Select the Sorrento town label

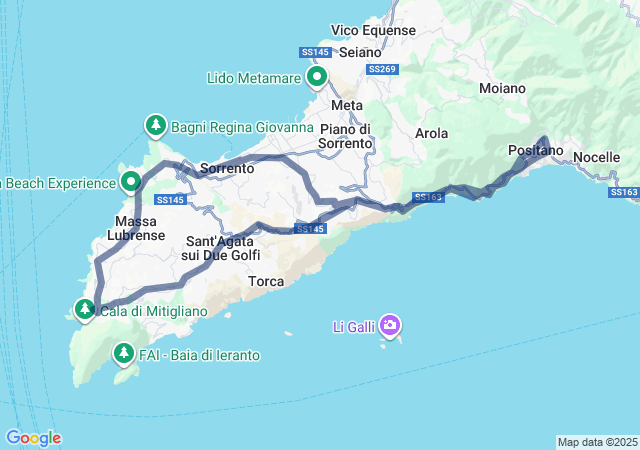[x=227, y=168]
